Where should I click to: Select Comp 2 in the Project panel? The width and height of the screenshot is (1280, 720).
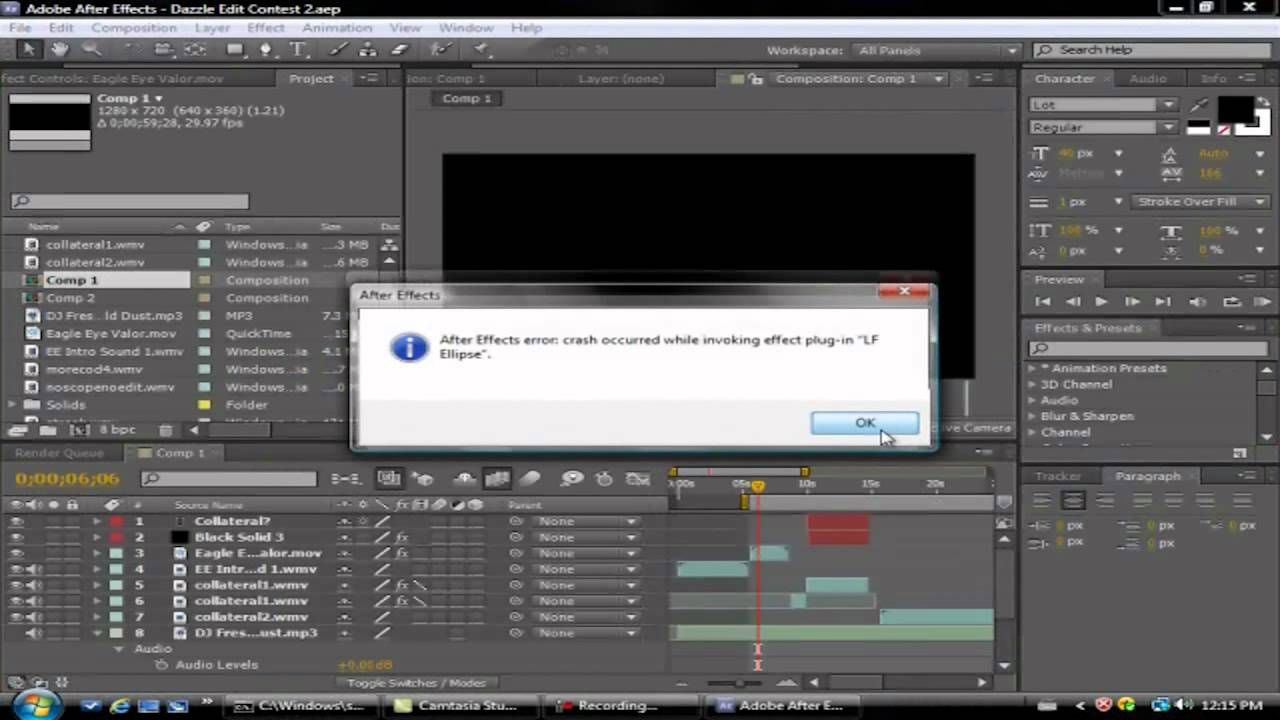70,298
